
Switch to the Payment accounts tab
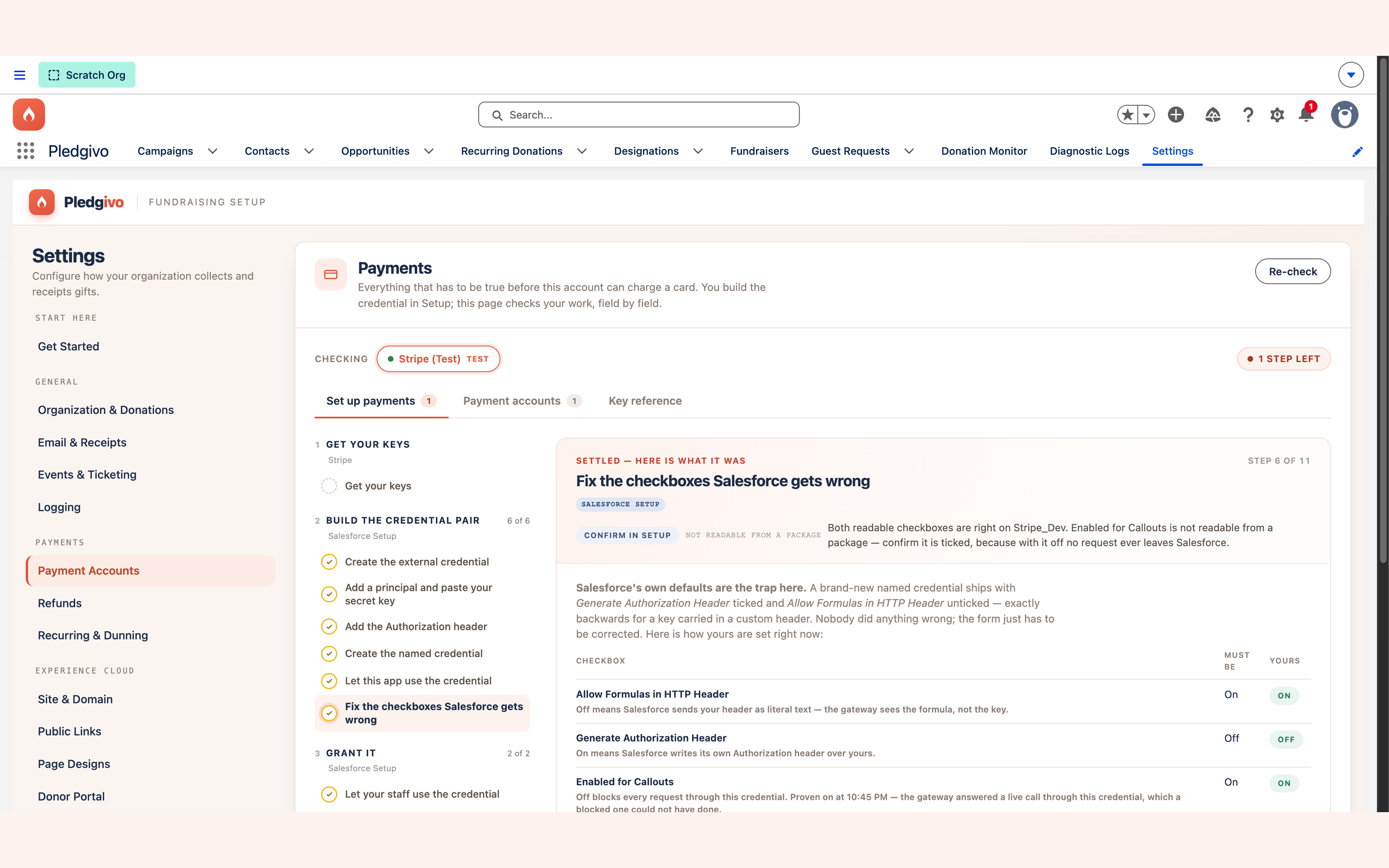coord(522,401)
